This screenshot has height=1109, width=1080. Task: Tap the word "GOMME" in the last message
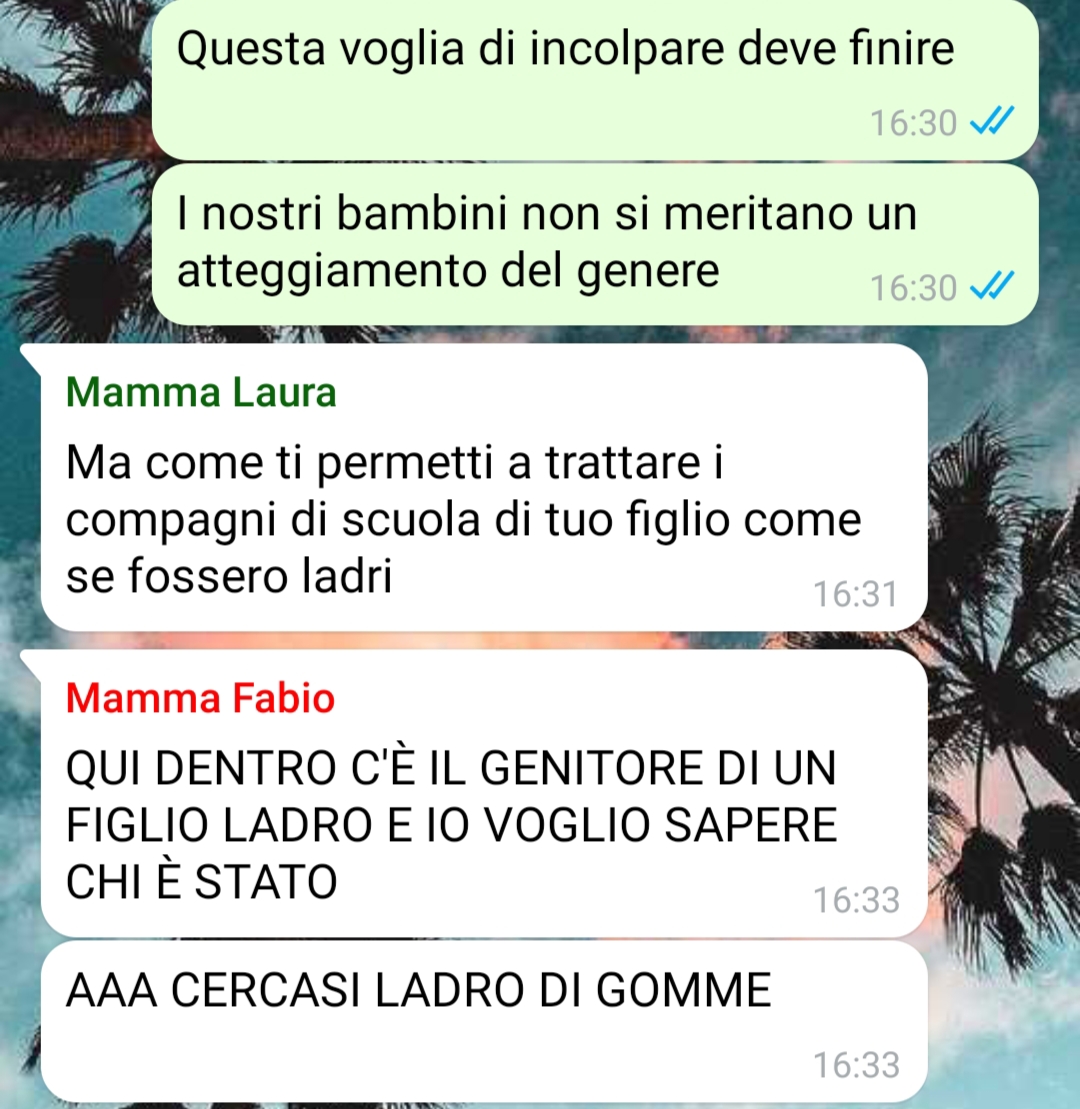coord(683,989)
